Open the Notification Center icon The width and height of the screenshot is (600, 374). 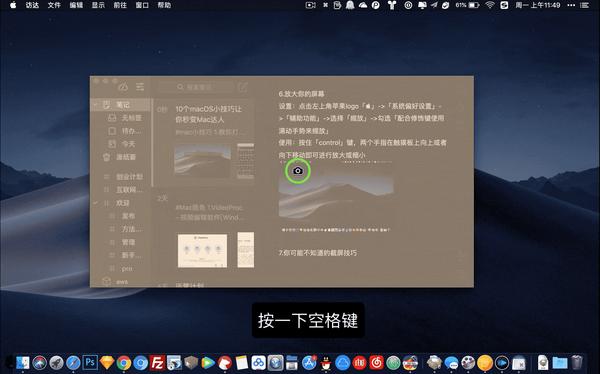tap(584, 5)
